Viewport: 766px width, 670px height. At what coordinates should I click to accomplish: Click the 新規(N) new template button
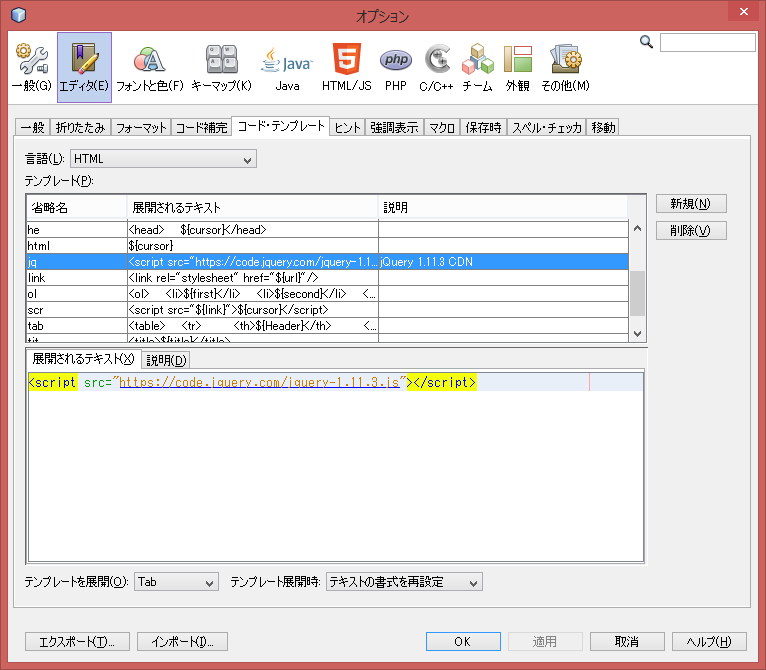[691, 203]
